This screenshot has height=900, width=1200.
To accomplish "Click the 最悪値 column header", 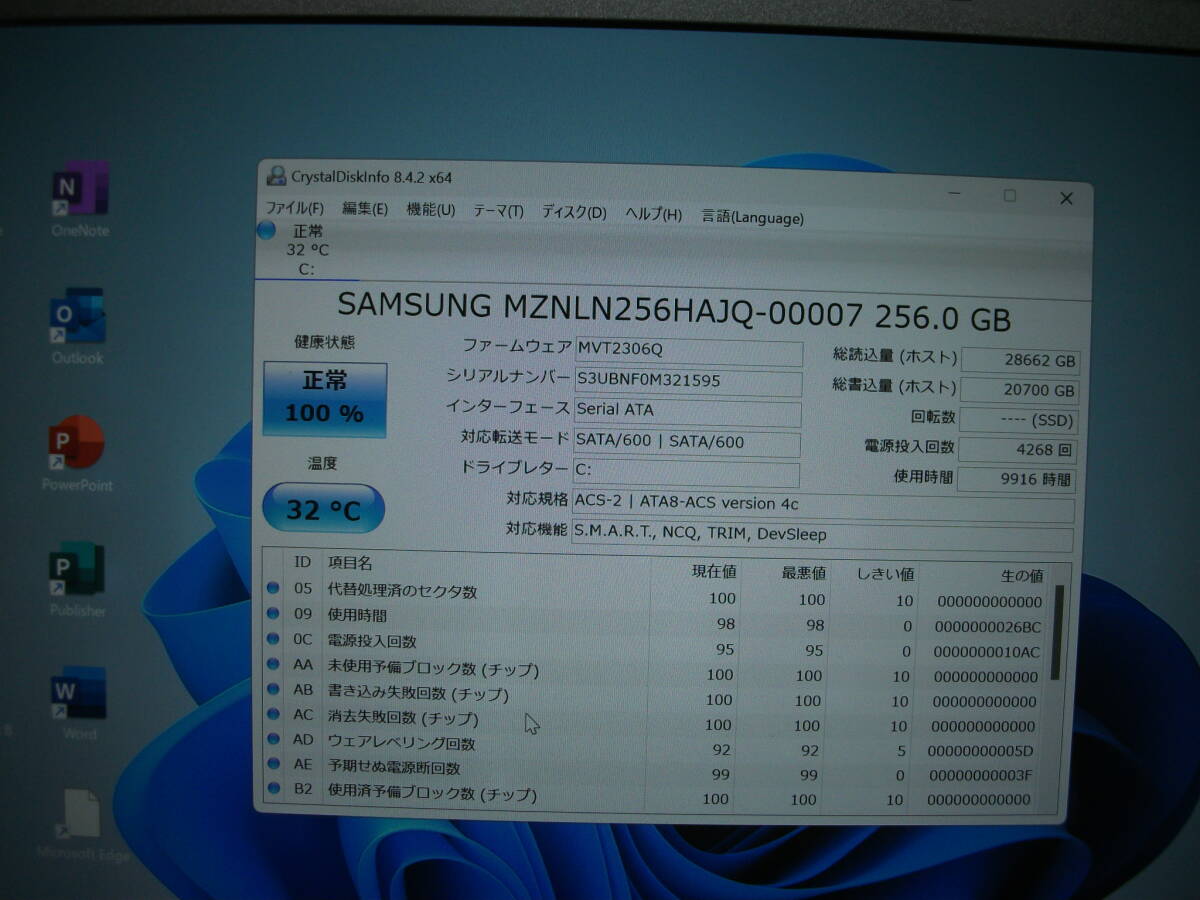I will 803,573.
